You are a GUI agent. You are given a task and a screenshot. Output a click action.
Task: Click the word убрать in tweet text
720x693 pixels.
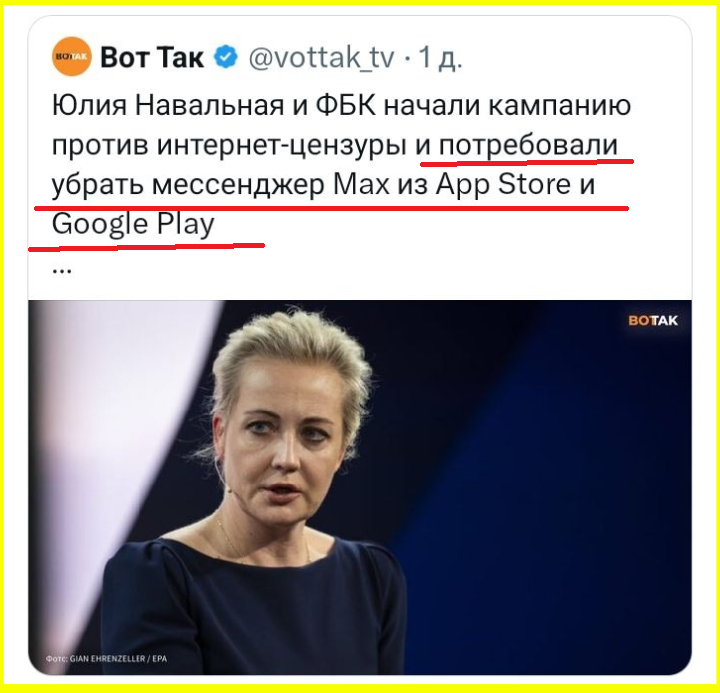click(x=98, y=185)
